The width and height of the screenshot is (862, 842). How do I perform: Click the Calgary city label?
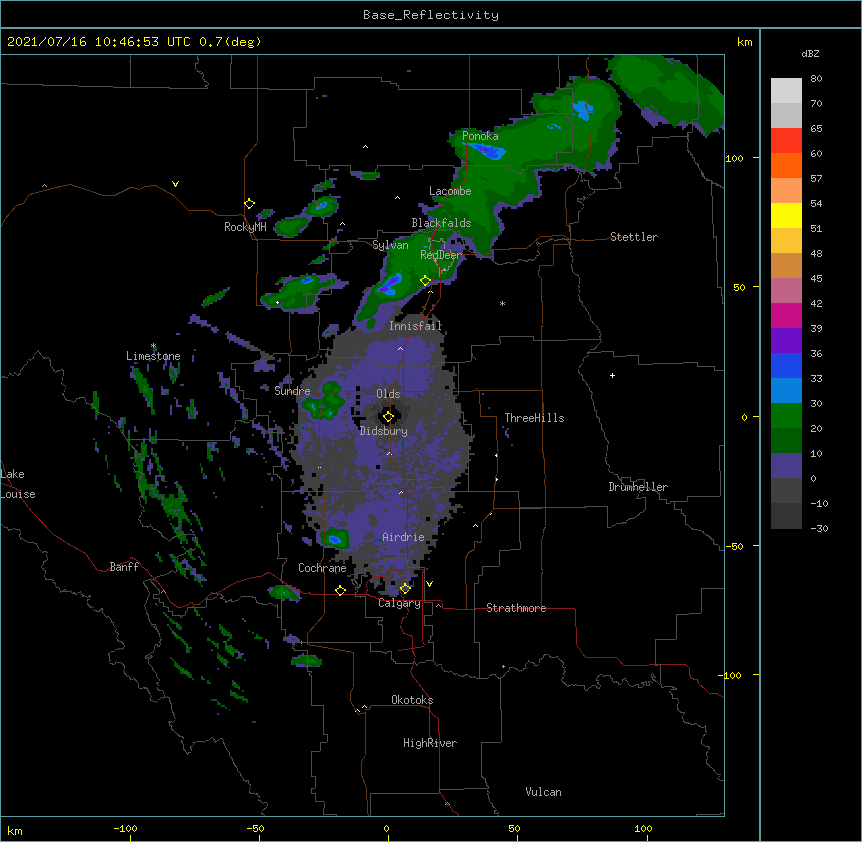(x=399, y=603)
